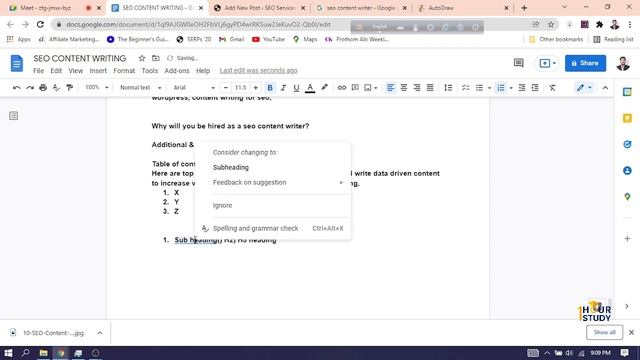Open the Tools menu
Image resolution: width=640 pixels, height=360 pixels.
point(149,71)
